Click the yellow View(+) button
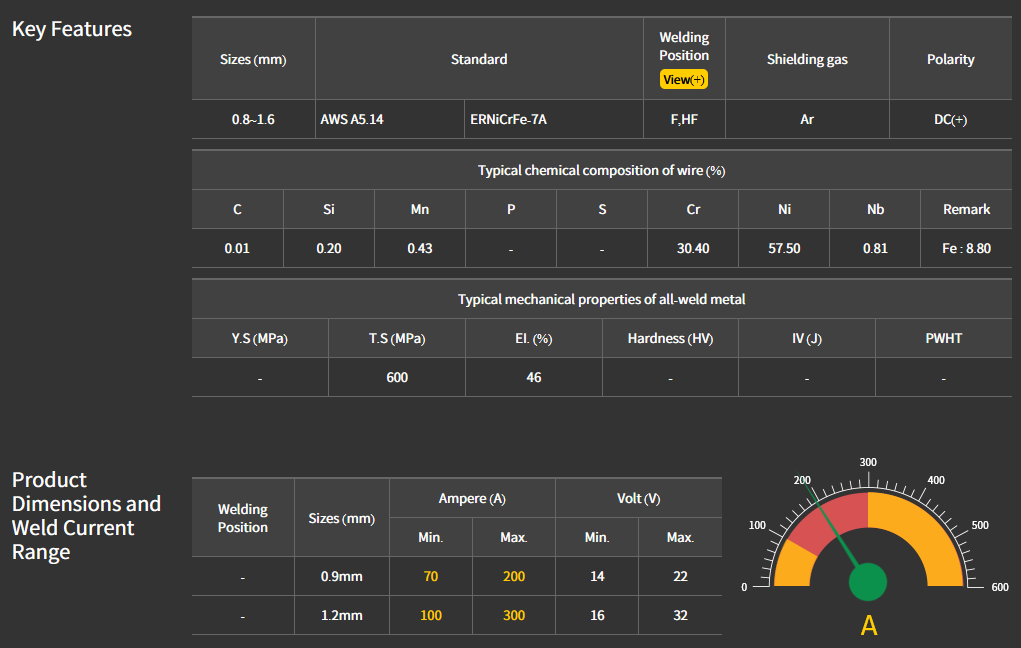 pos(684,80)
